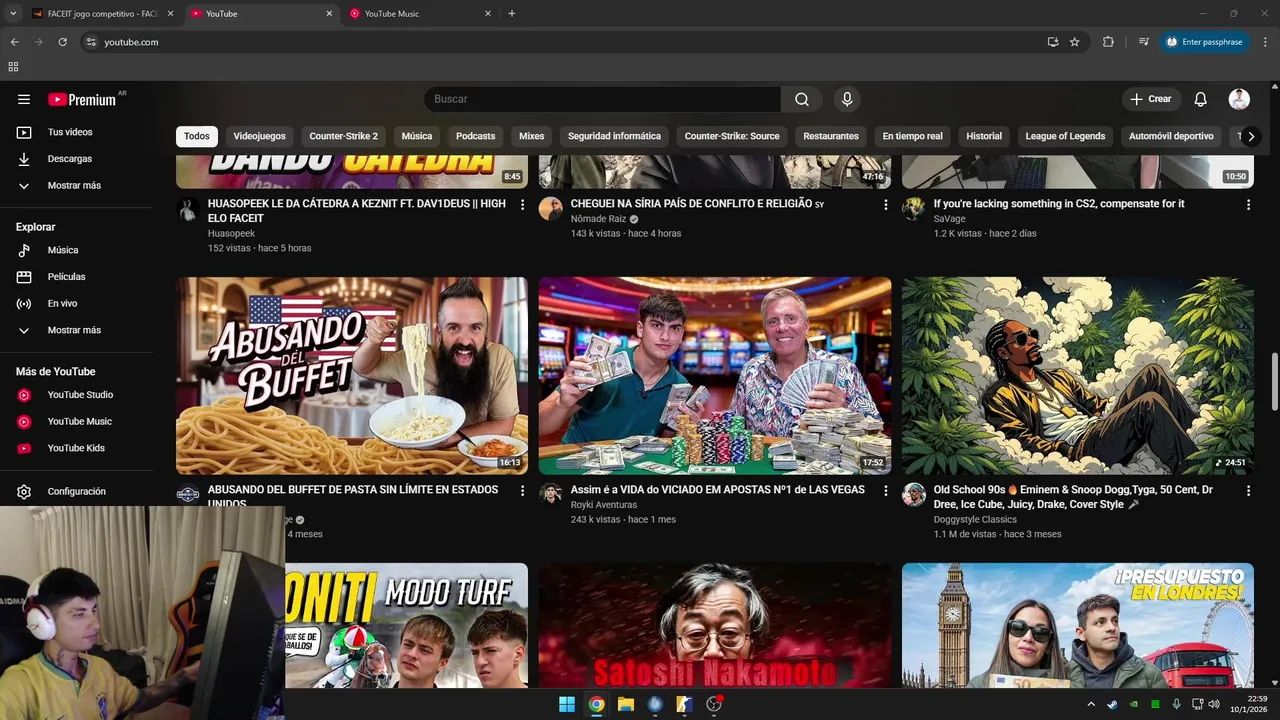This screenshot has width=1280, height=720.
Task: Open a new browser tab
Action: [512, 14]
